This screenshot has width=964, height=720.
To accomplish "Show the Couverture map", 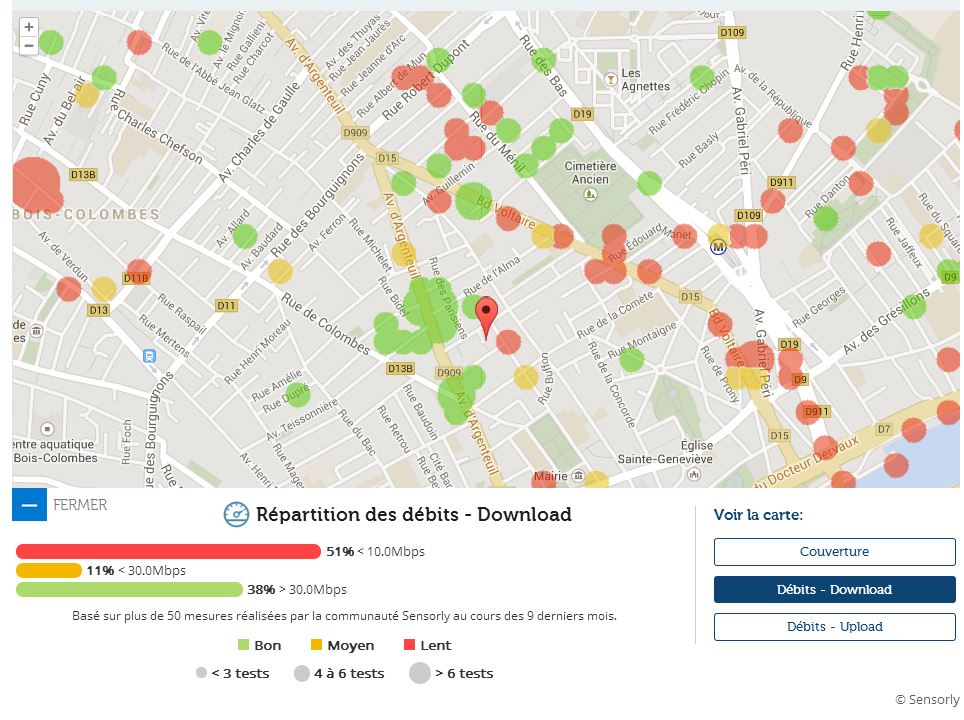I will 834,552.
